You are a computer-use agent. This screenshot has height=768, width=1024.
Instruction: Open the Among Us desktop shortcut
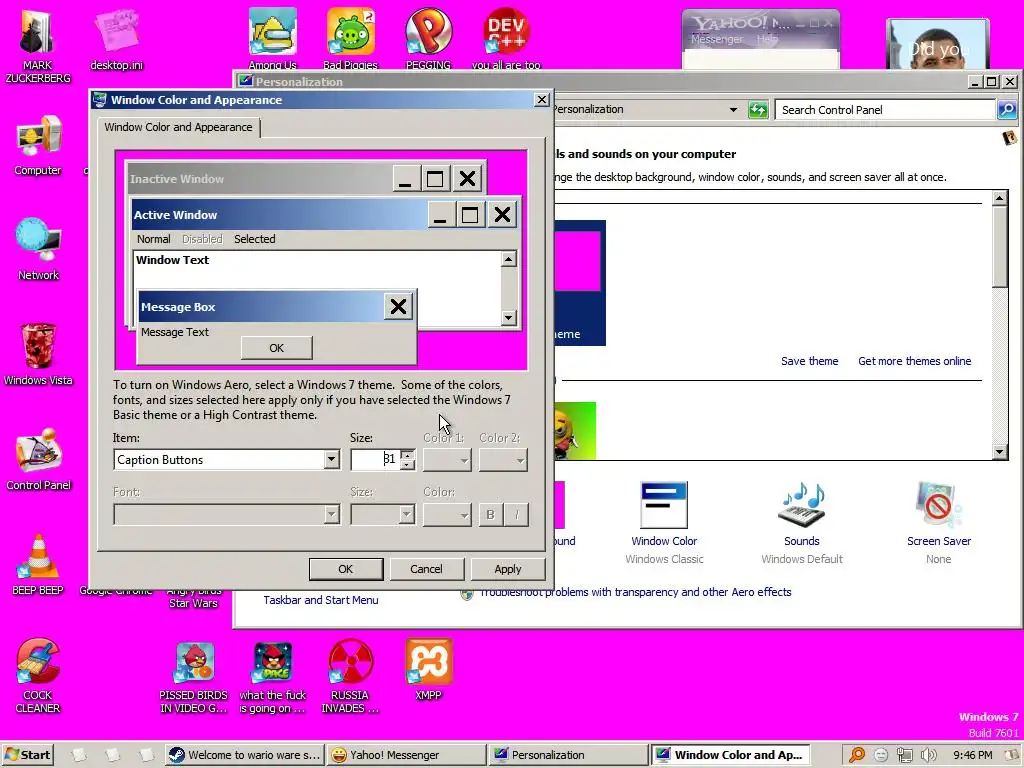coord(272,38)
